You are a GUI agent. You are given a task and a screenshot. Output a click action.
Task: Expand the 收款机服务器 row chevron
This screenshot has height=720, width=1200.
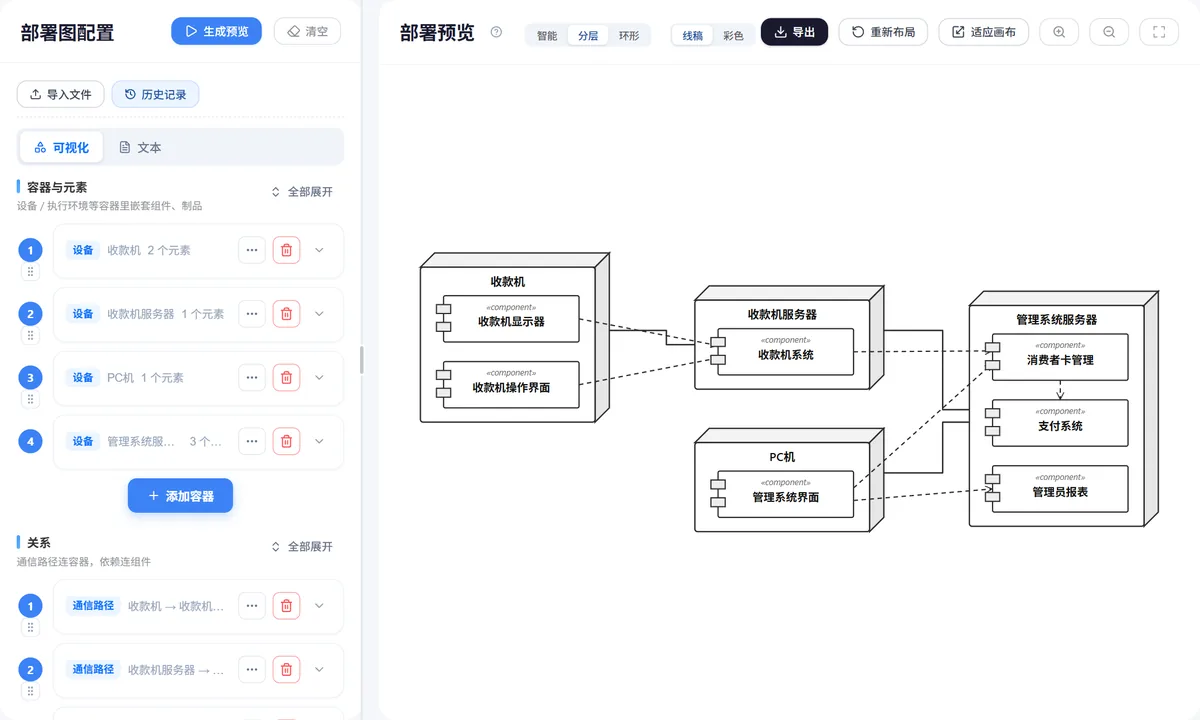[x=319, y=314]
